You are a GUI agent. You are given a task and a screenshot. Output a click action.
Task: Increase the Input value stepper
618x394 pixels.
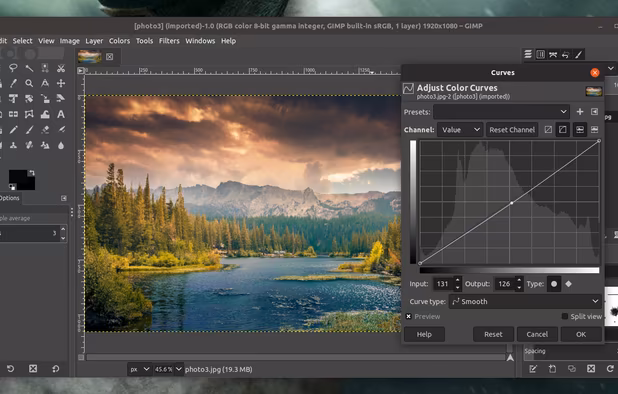coord(458,280)
